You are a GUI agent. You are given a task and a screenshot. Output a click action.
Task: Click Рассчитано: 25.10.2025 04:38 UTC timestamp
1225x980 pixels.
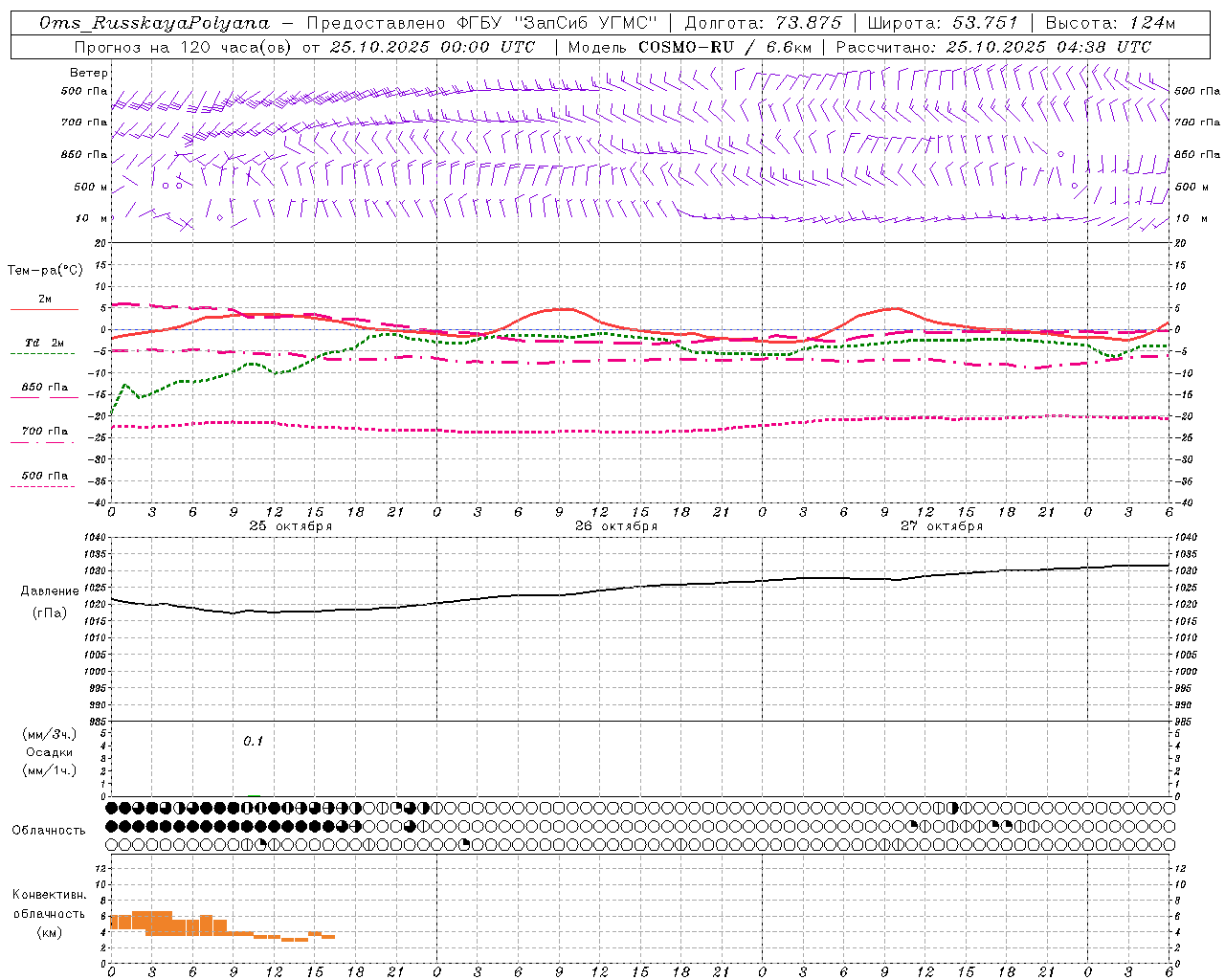(x=993, y=47)
